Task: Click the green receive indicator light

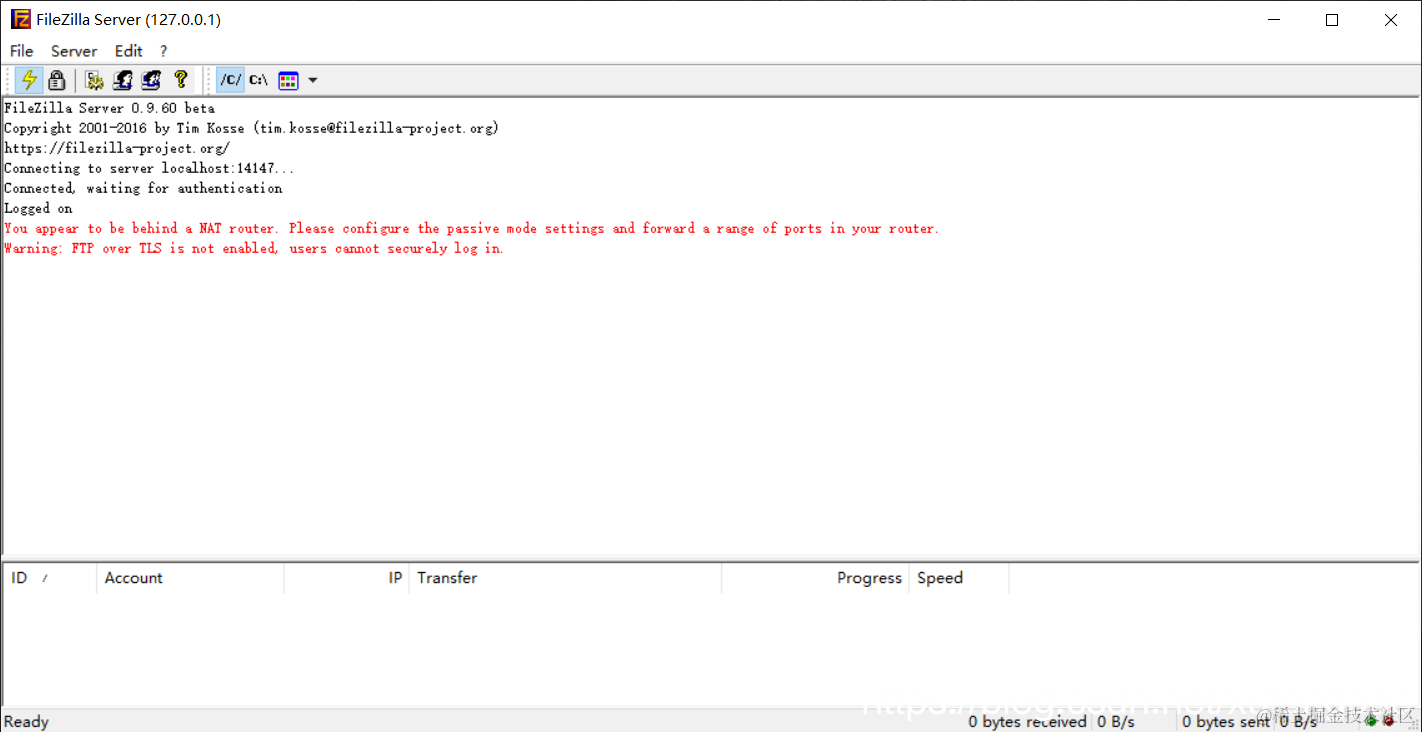Action: 1372,720
